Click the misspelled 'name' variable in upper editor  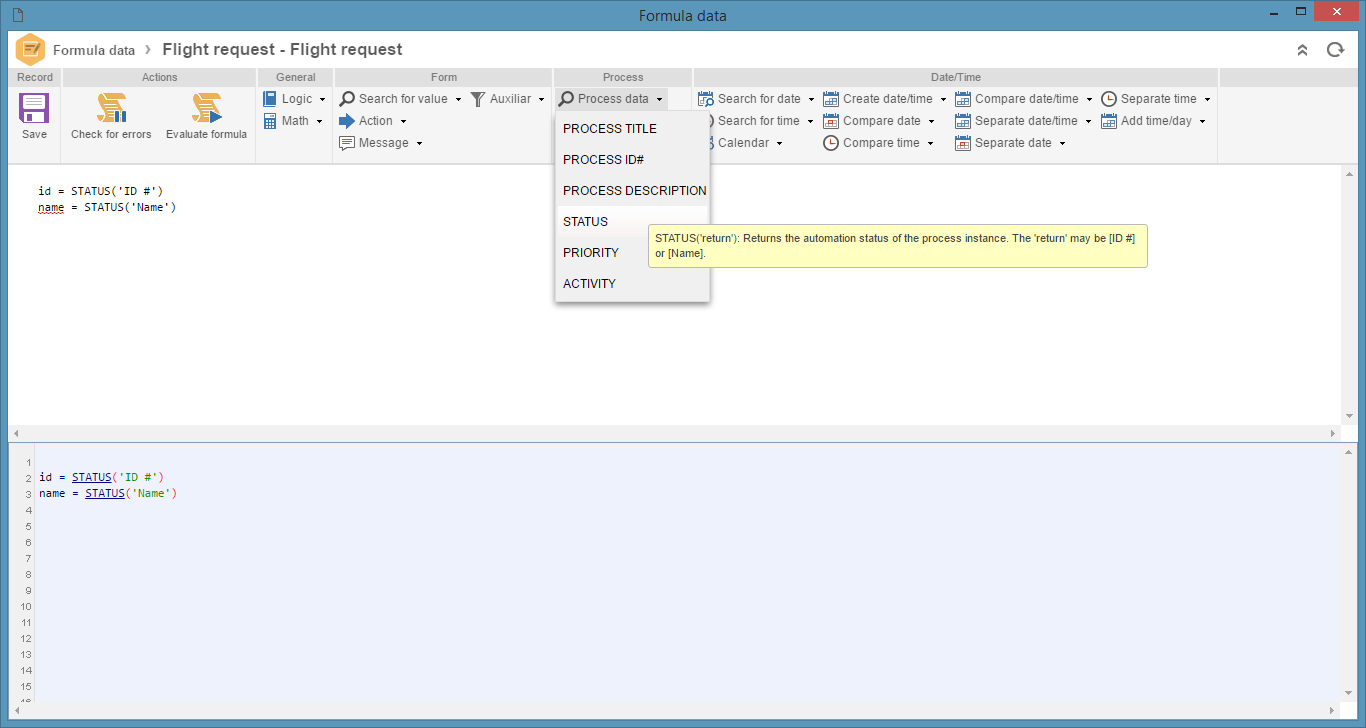pyautogui.click(x=51, y=207)
